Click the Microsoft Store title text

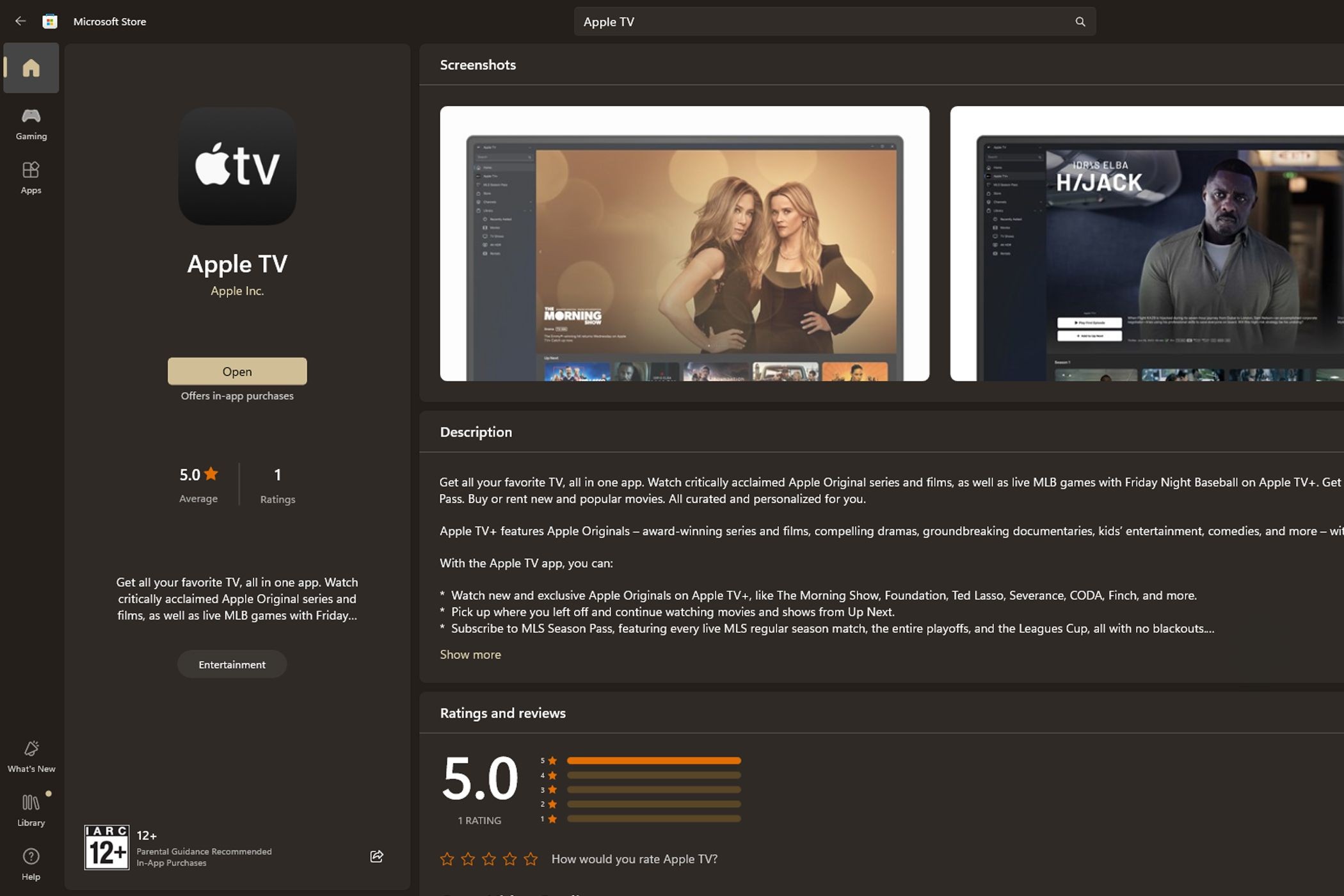coord(109,21)
